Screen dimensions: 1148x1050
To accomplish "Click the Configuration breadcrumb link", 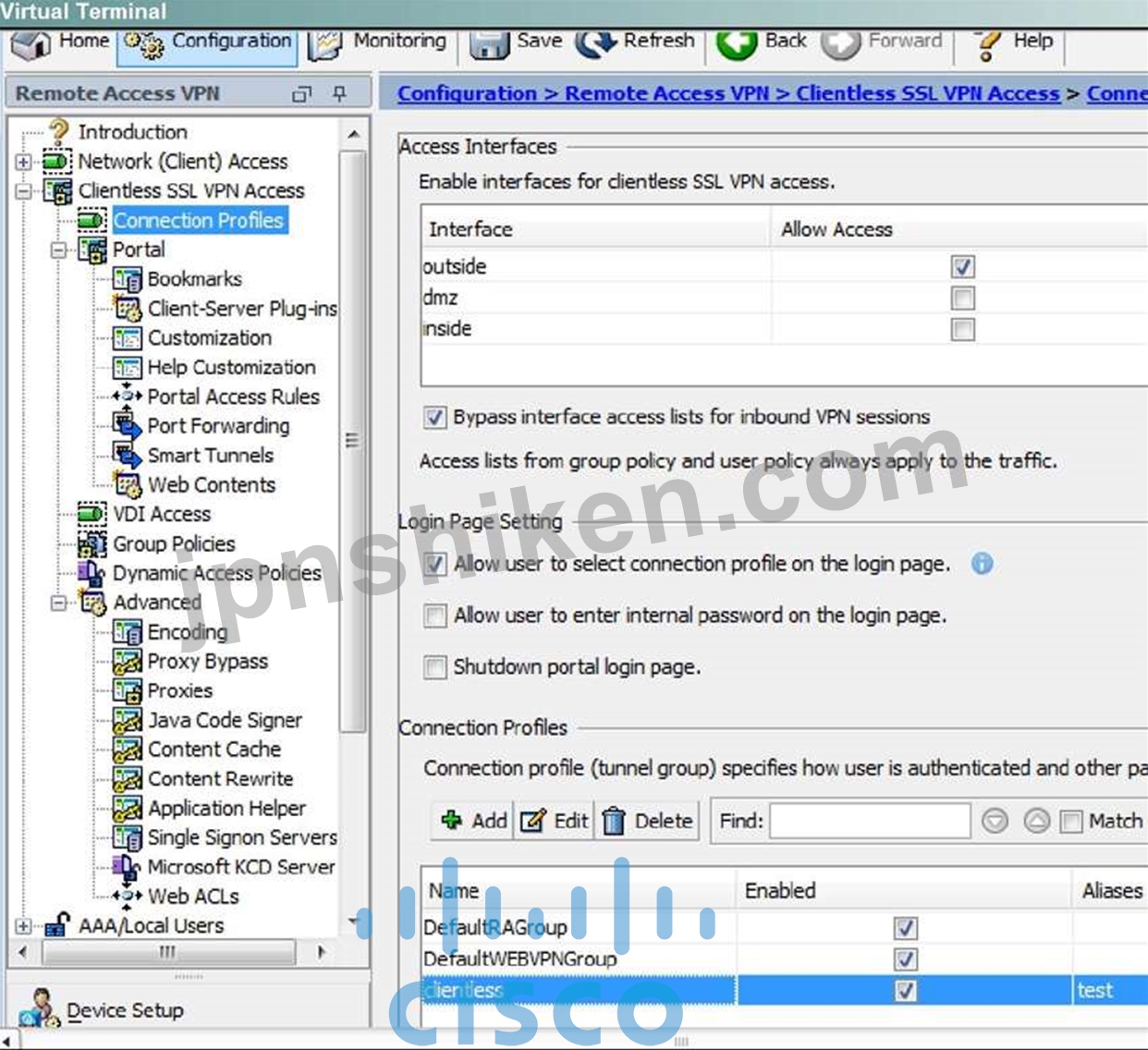I will point(467,93).
